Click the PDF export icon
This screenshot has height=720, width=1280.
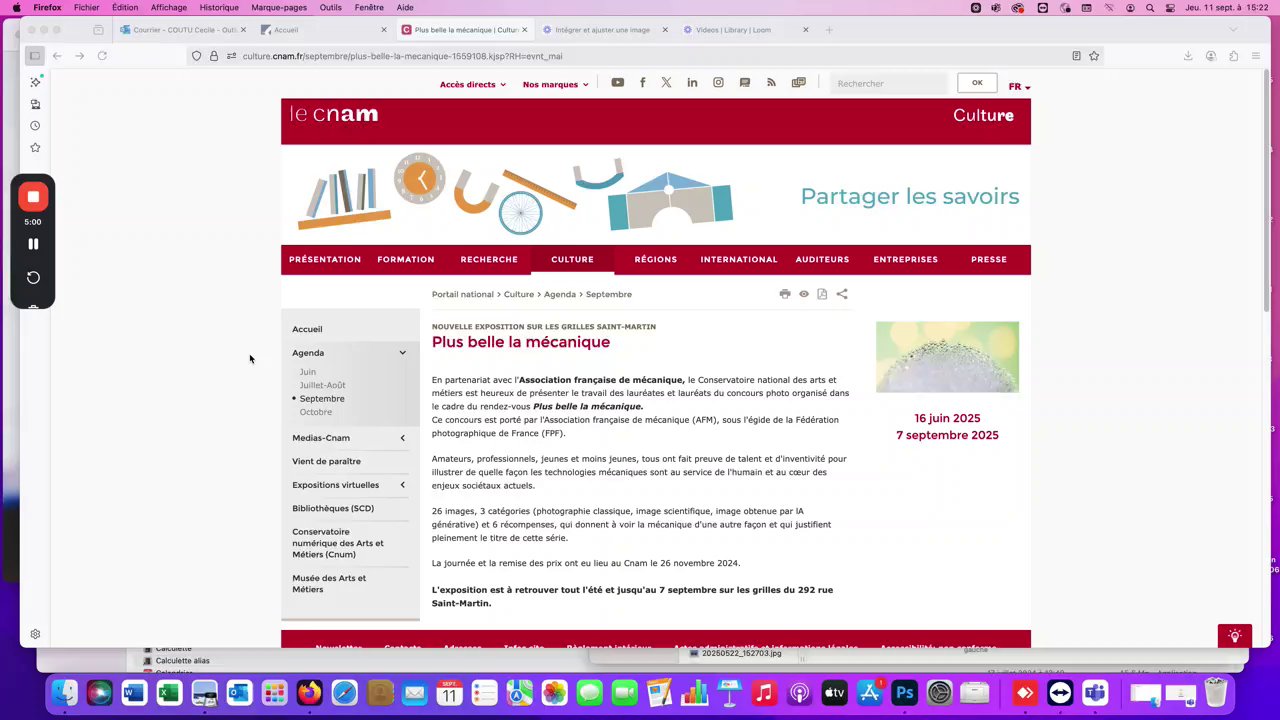click(822, 294)
